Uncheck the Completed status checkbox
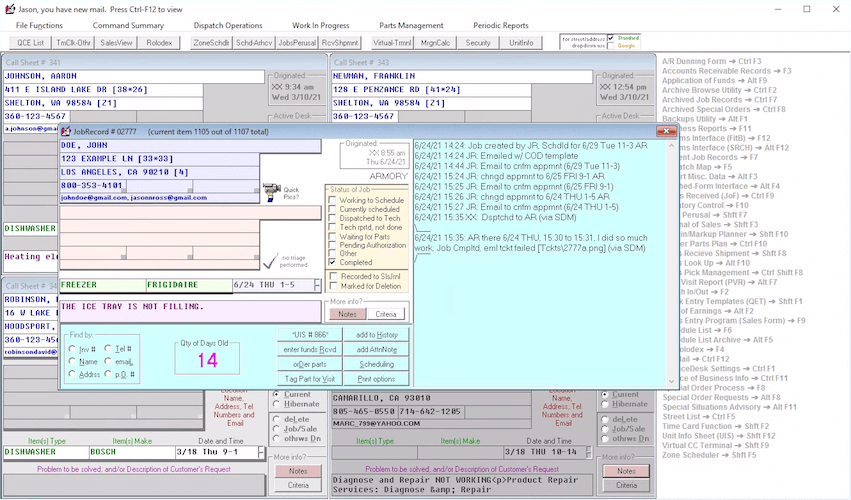851x500 pixels. [332, 262]
